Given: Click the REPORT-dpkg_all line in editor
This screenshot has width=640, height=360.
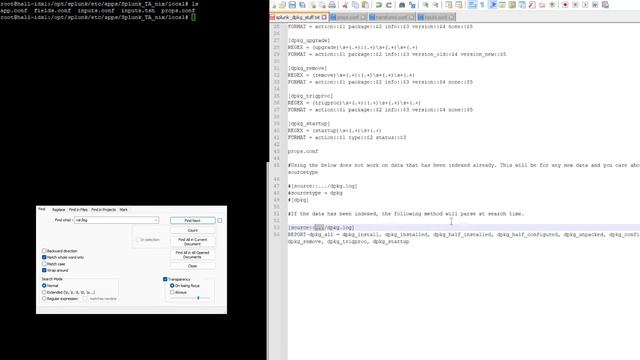Looking at the screenshot, I should click(x=464, y=235).
